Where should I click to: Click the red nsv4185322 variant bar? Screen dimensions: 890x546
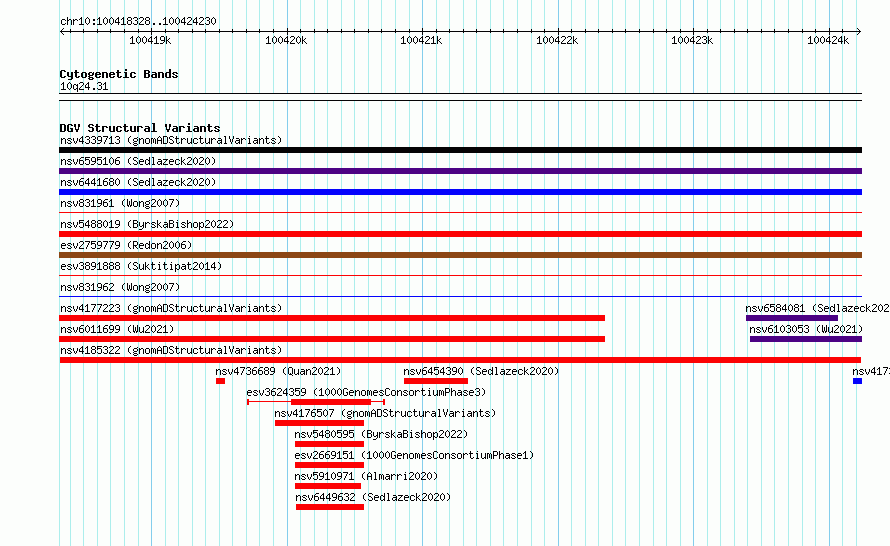(x=460, y=360)
